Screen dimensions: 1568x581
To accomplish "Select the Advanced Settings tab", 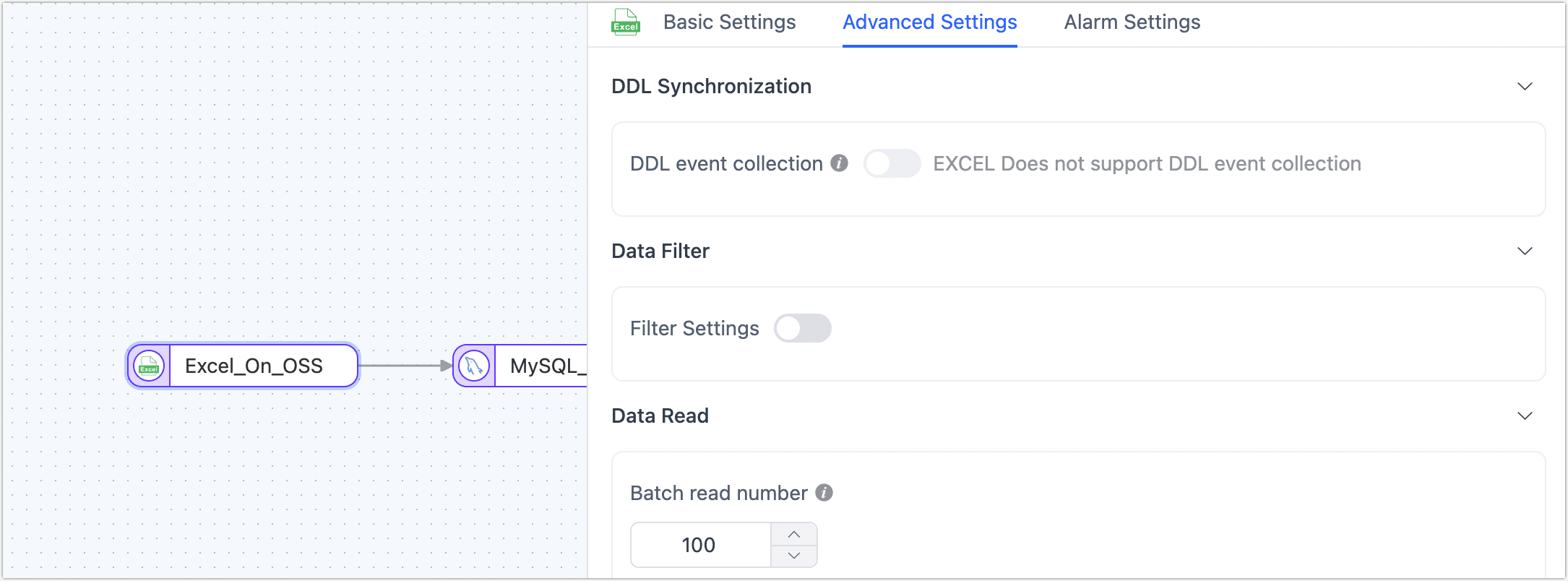I will (929, 22).
